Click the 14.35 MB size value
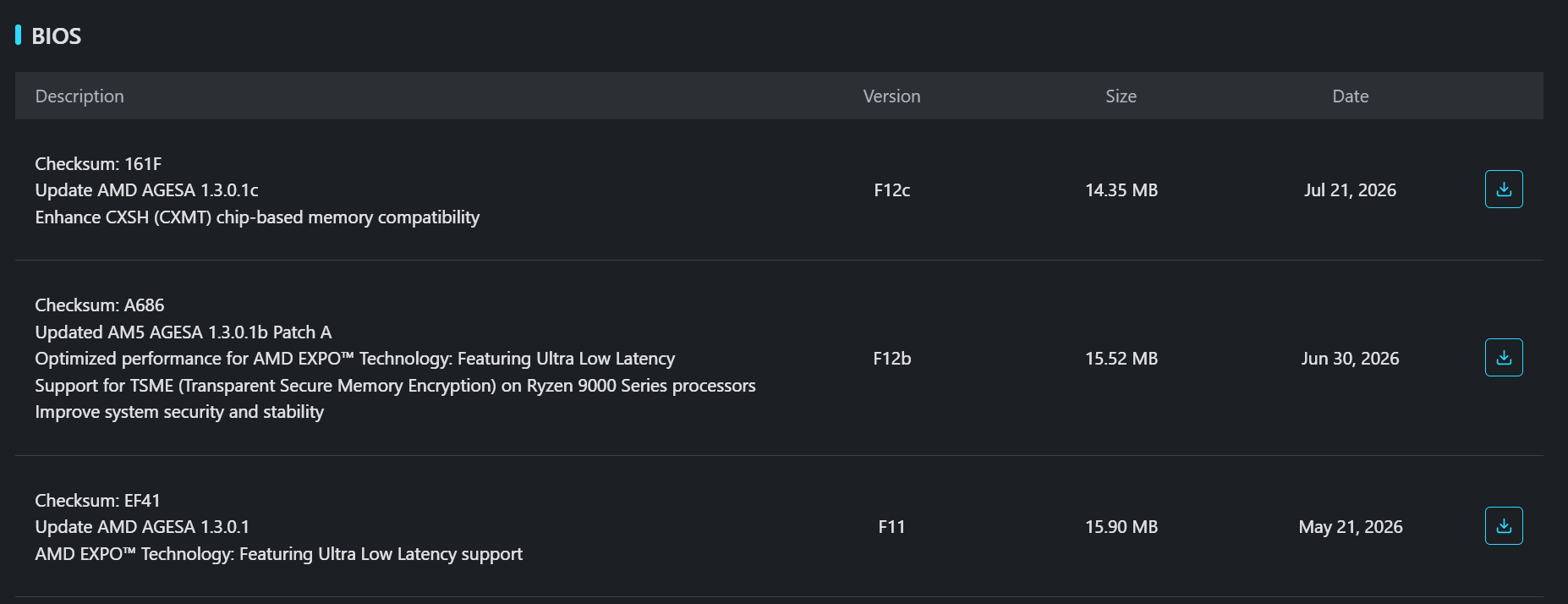Viewport: 1568px width, 604px height. pos(1121,190)
